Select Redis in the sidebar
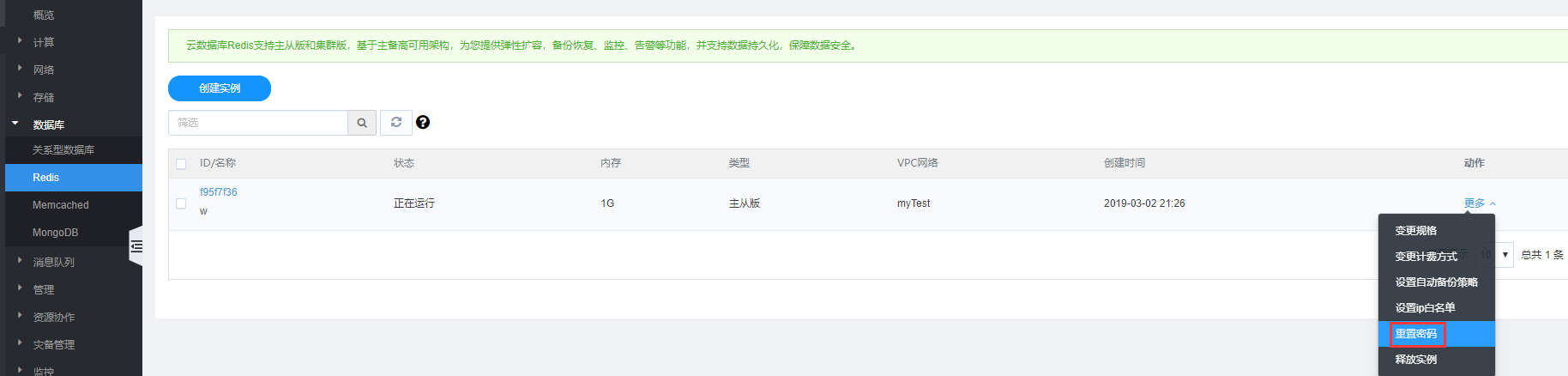Image resolution: width=1568 pixels, height=376 pixels. (x=74, y=178)
